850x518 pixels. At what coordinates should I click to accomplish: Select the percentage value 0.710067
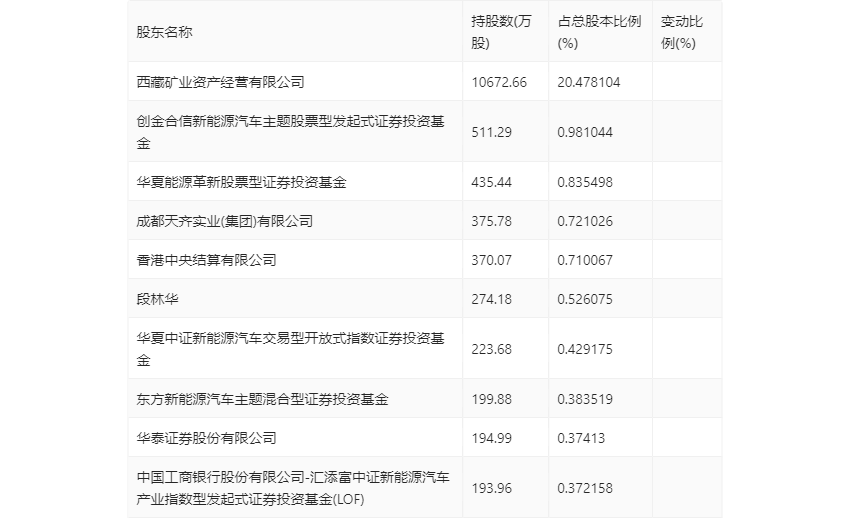click(x=585, y=260)
